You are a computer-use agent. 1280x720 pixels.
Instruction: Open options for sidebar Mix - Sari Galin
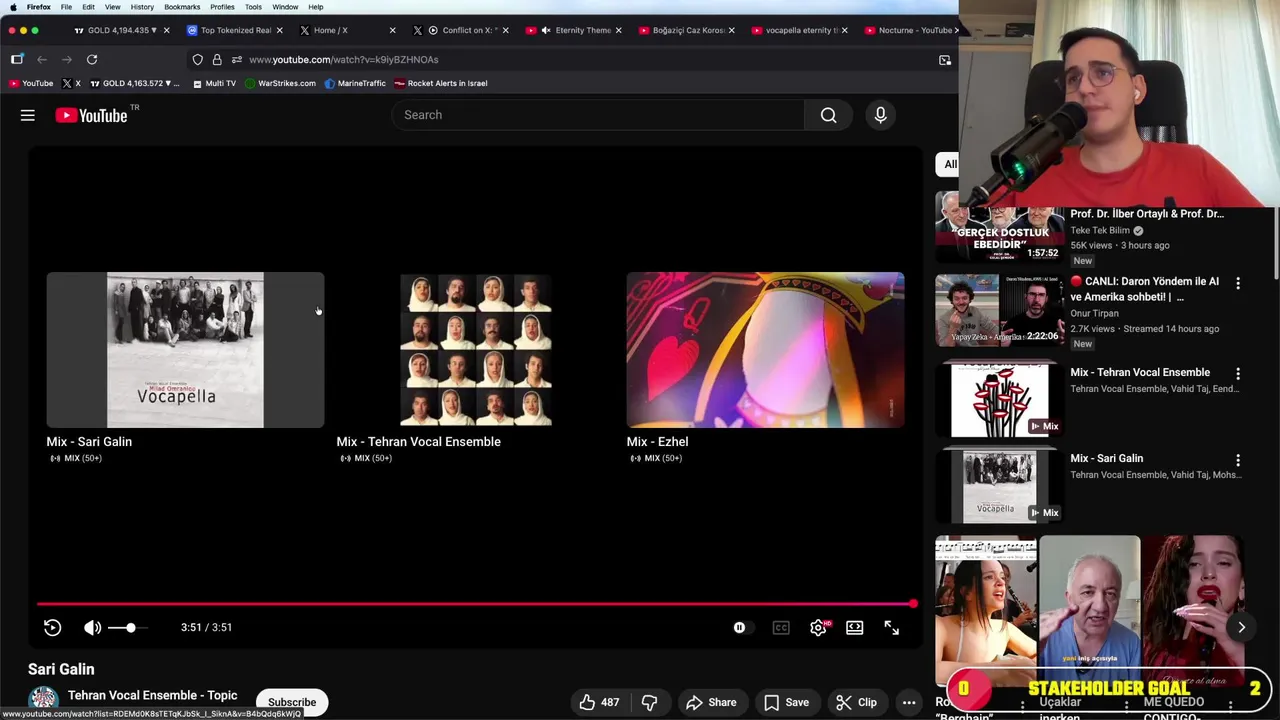[x=1238, y=460]
